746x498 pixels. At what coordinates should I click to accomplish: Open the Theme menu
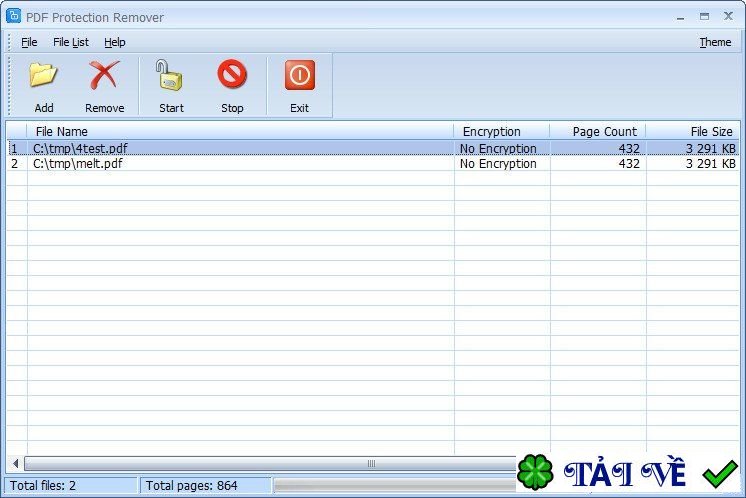pyautogui.click(x=715, y=42)
